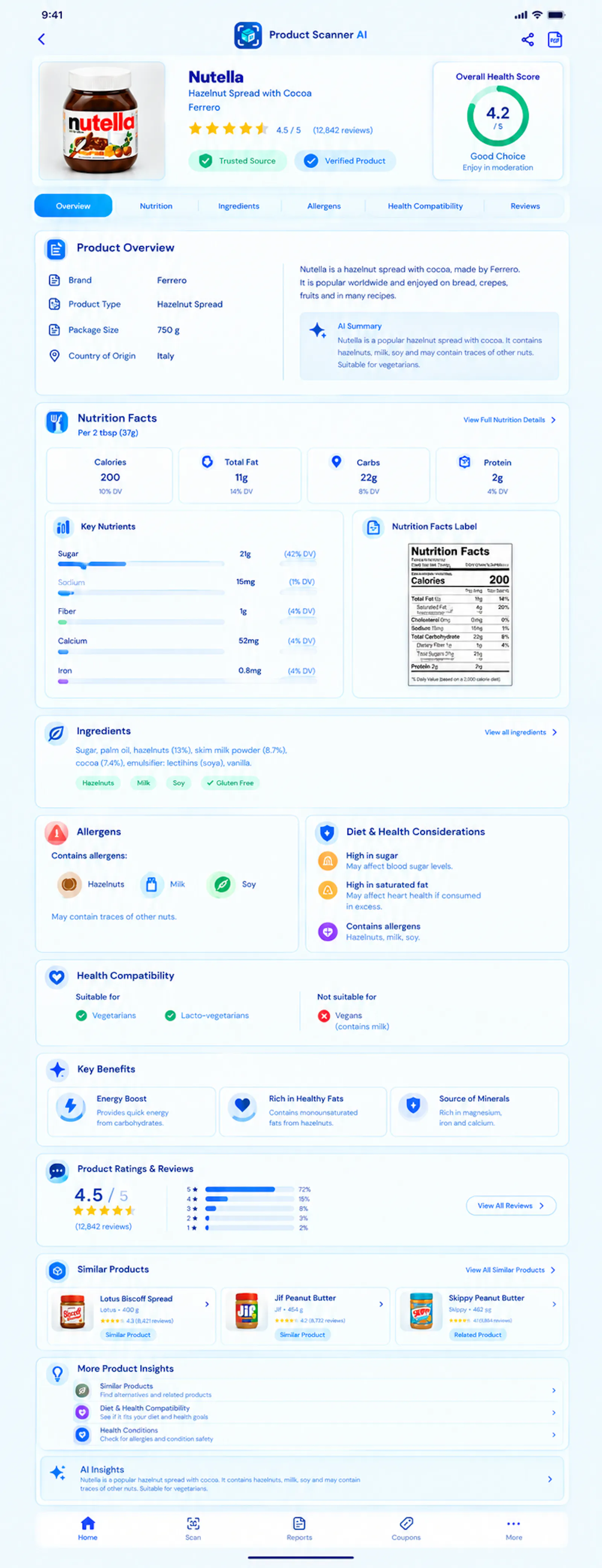This screenshot has width=602, height=1568.
Task: Tap the More Product Insights bulb icon
Action: 57,1373
